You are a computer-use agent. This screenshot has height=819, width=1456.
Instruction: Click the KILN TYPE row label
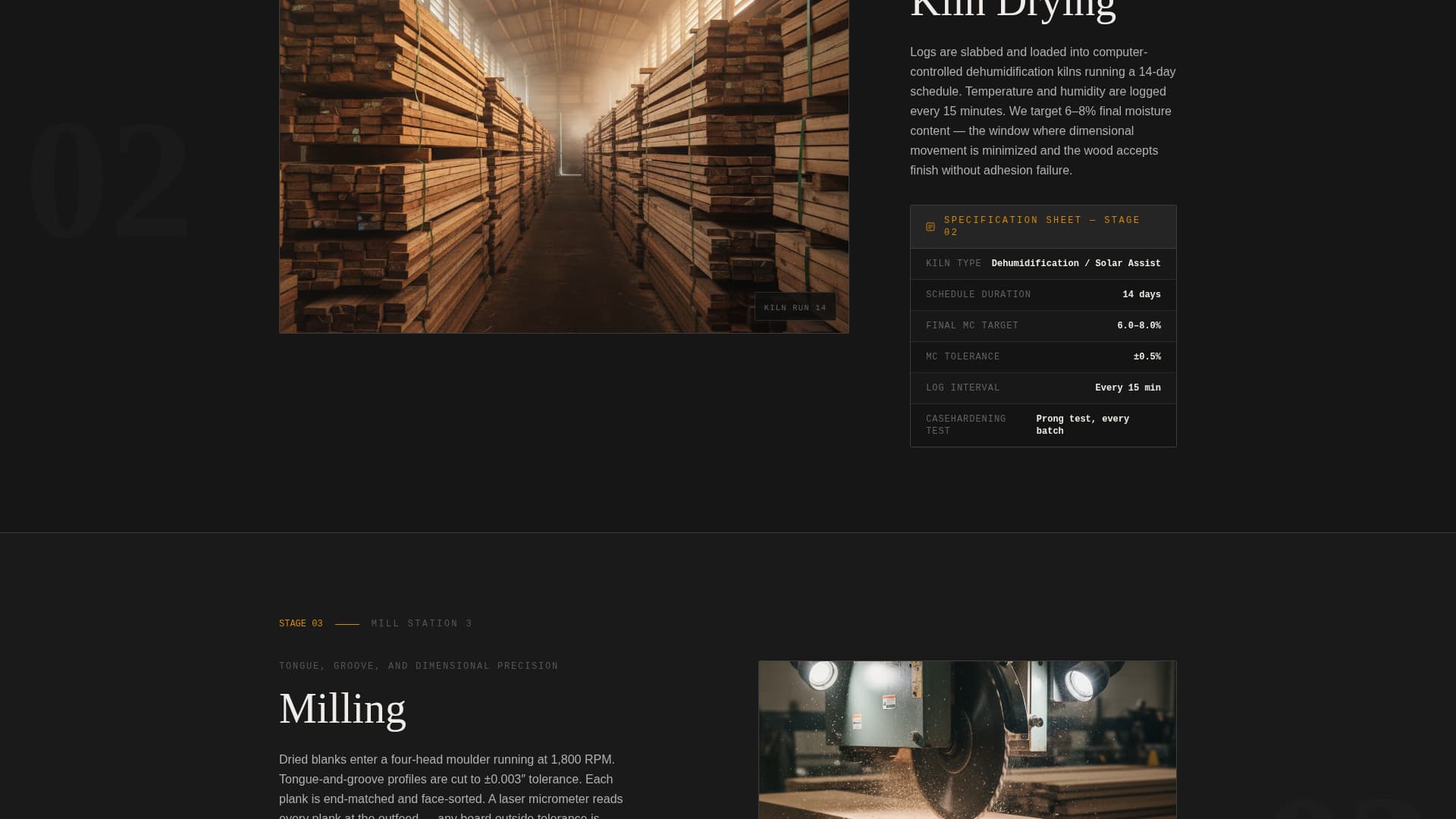point(953,263)
